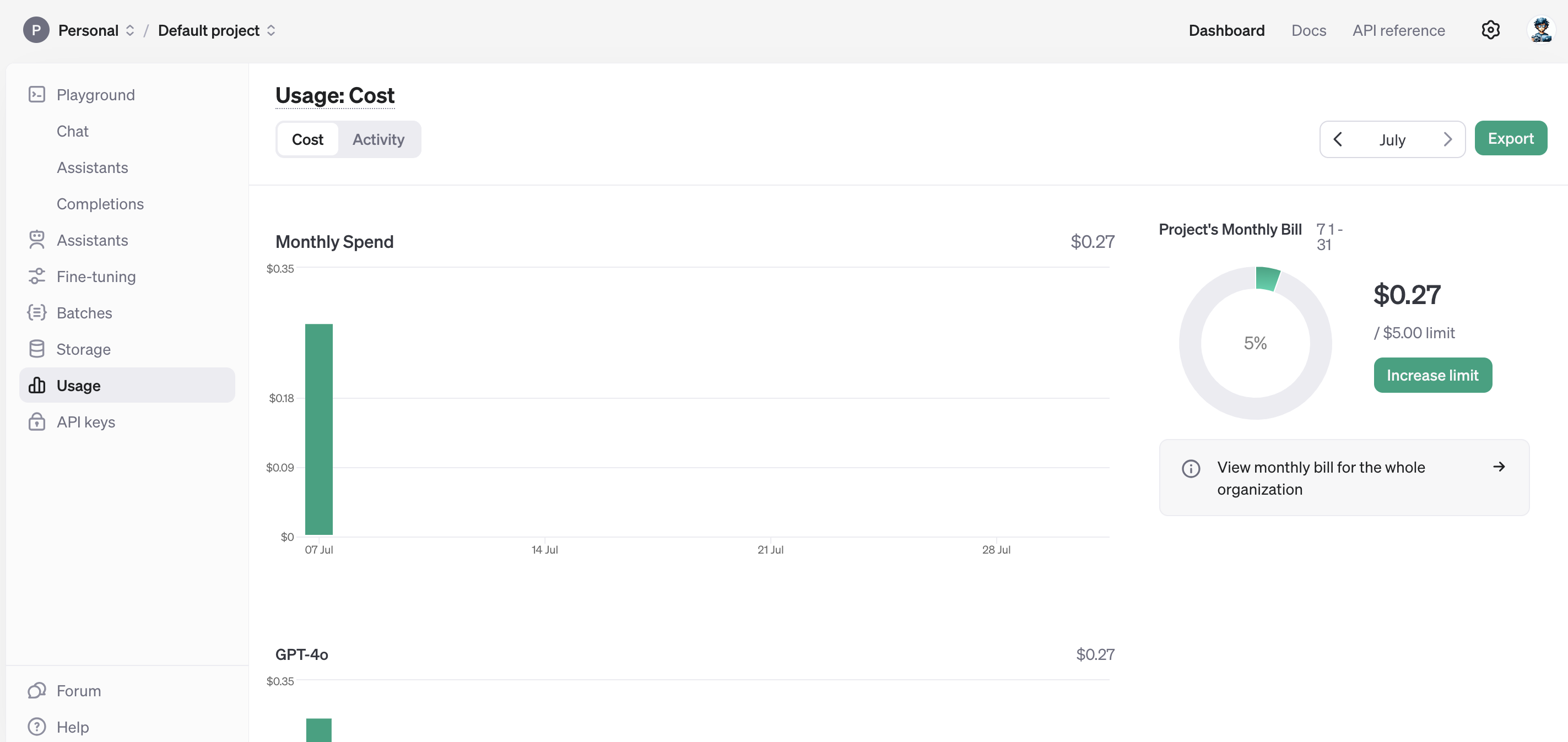Open Help via the question mark icon
Viewport: 1568px width, 742px height.
pos(36,727)
